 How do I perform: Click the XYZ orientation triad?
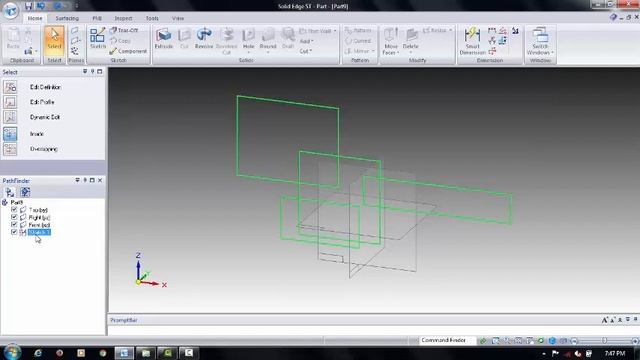click(x=150, y=270)
